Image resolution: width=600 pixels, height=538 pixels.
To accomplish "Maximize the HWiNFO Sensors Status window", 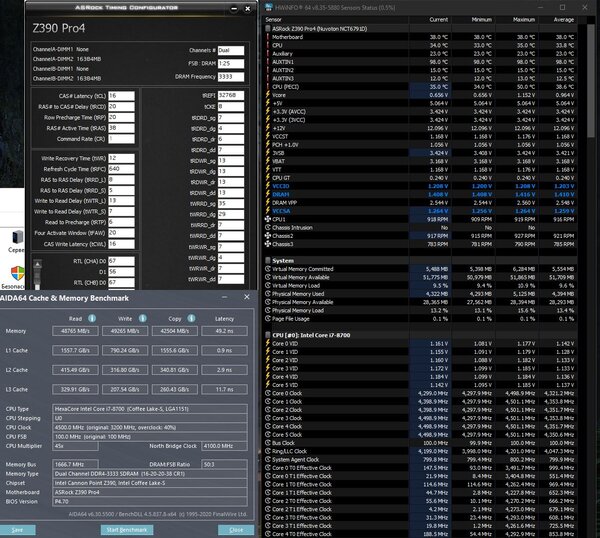I will point(562,7).
